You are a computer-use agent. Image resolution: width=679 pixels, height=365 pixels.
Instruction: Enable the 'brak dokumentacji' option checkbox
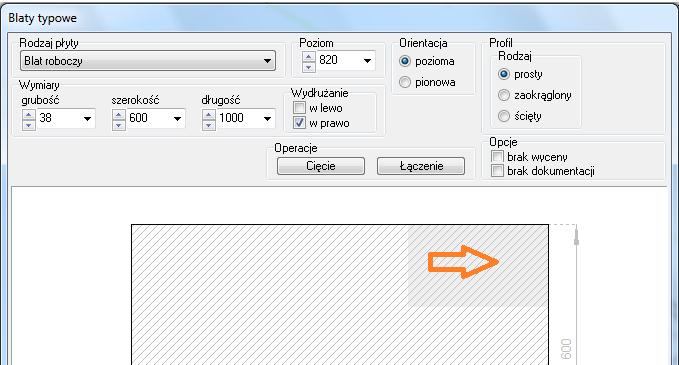pyautogui.click(x=497, y=171)
